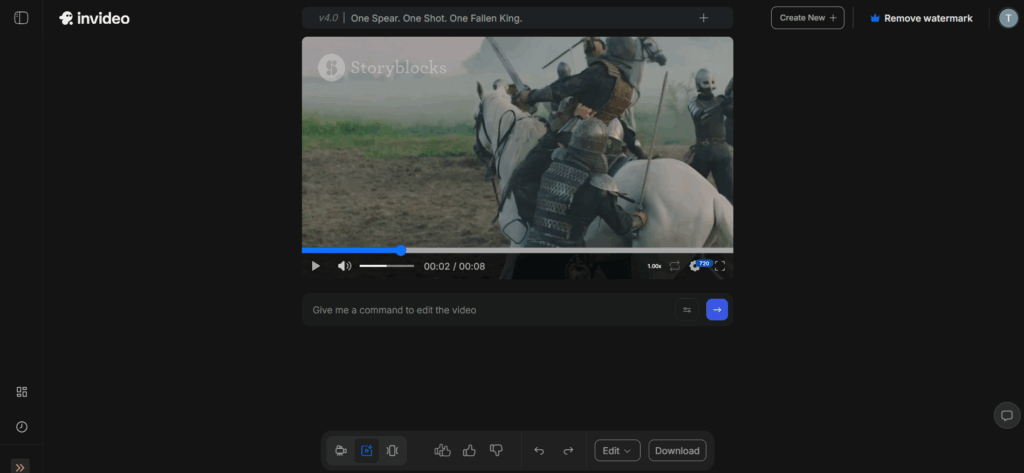Open the command settings sliders icon
This screenshot has height=473, width=1024.
(687, 310)
